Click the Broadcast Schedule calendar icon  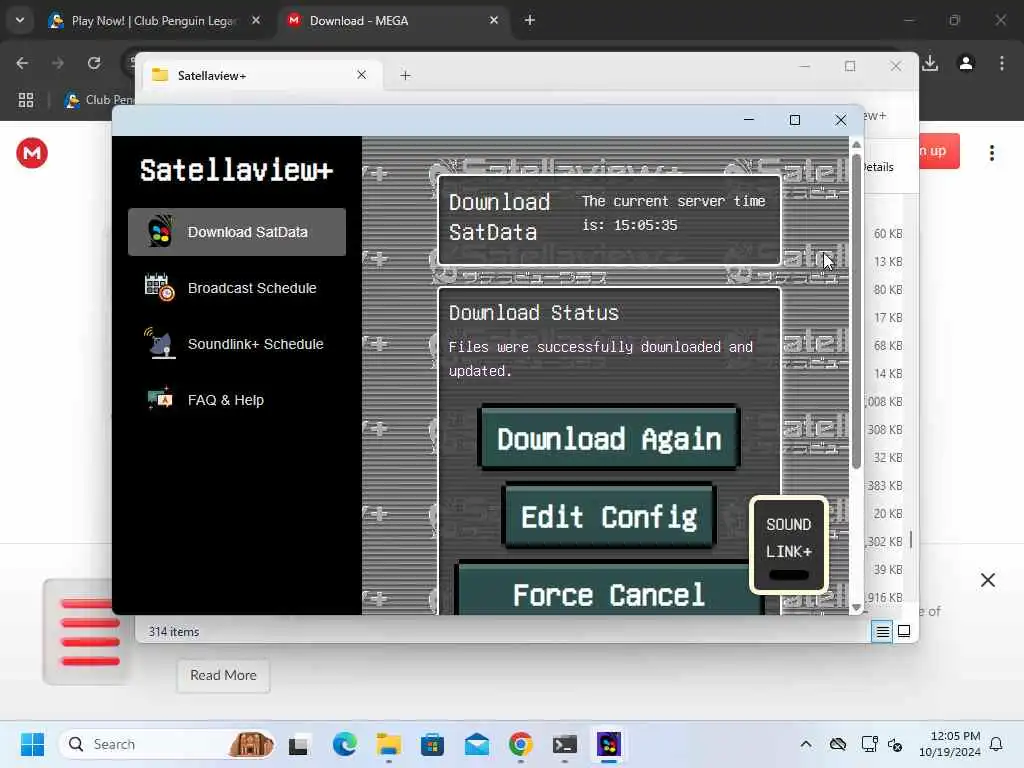[x=159, y=287]
